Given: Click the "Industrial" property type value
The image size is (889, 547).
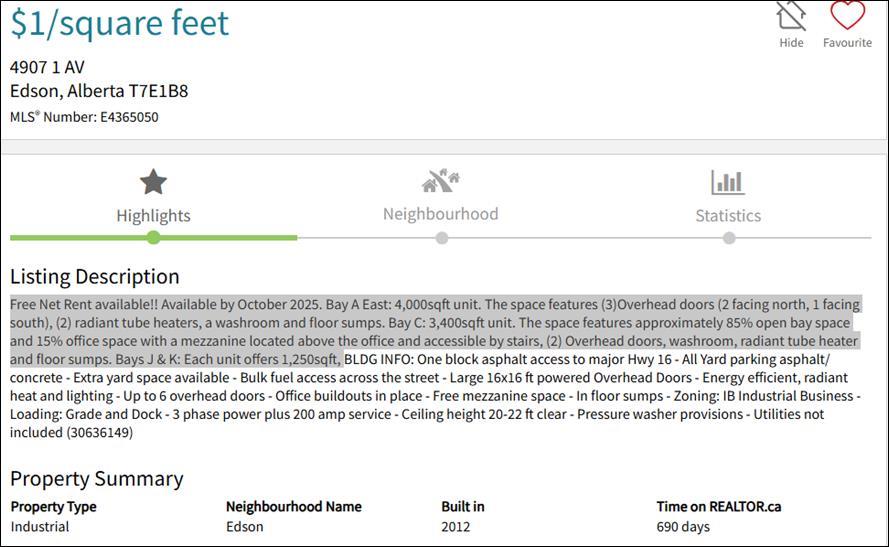Looking at the screenshot, I should click(x=40, y=526).
